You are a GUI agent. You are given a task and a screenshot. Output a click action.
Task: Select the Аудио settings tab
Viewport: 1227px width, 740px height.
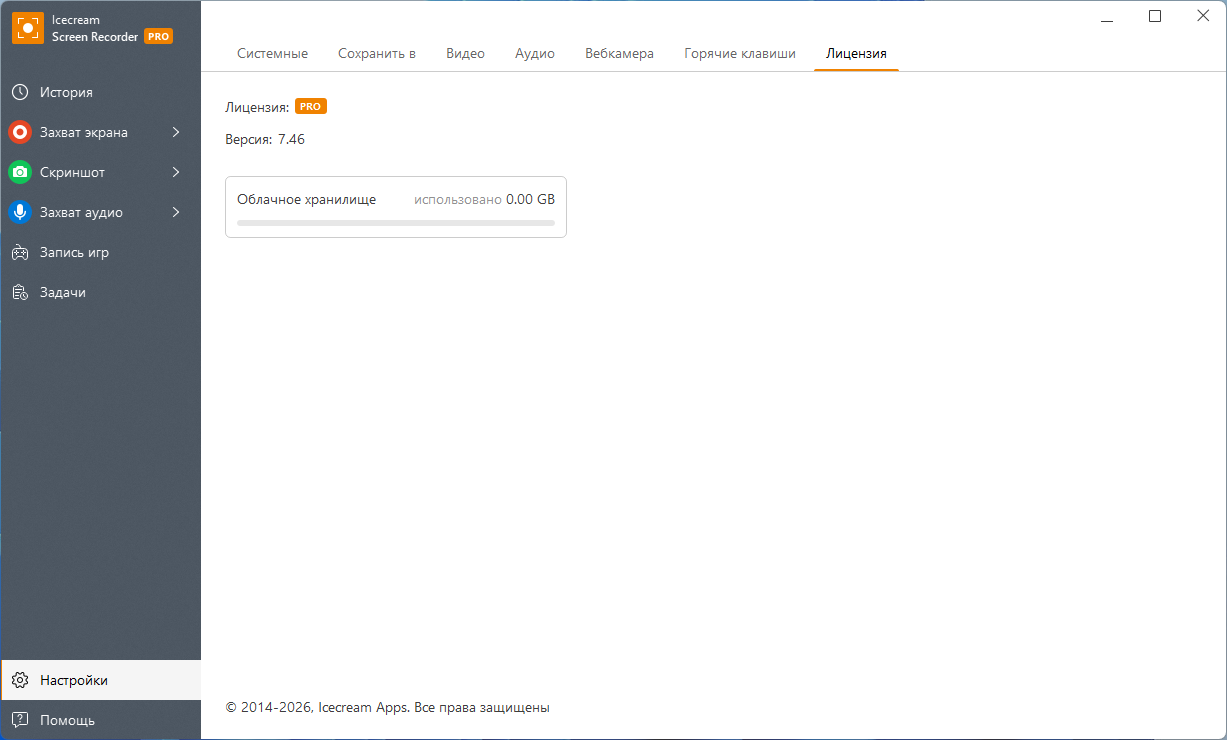(x=535, y=54)
